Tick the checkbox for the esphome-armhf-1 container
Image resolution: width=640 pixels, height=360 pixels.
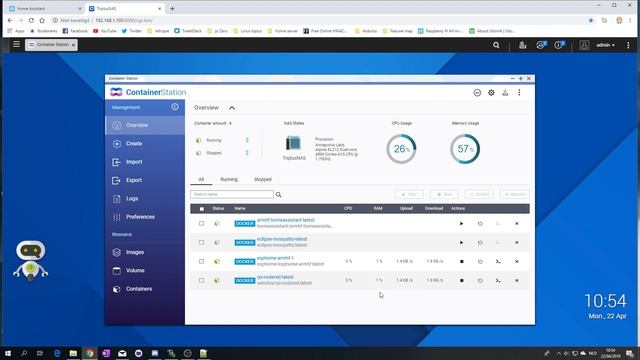pos(201,261)
